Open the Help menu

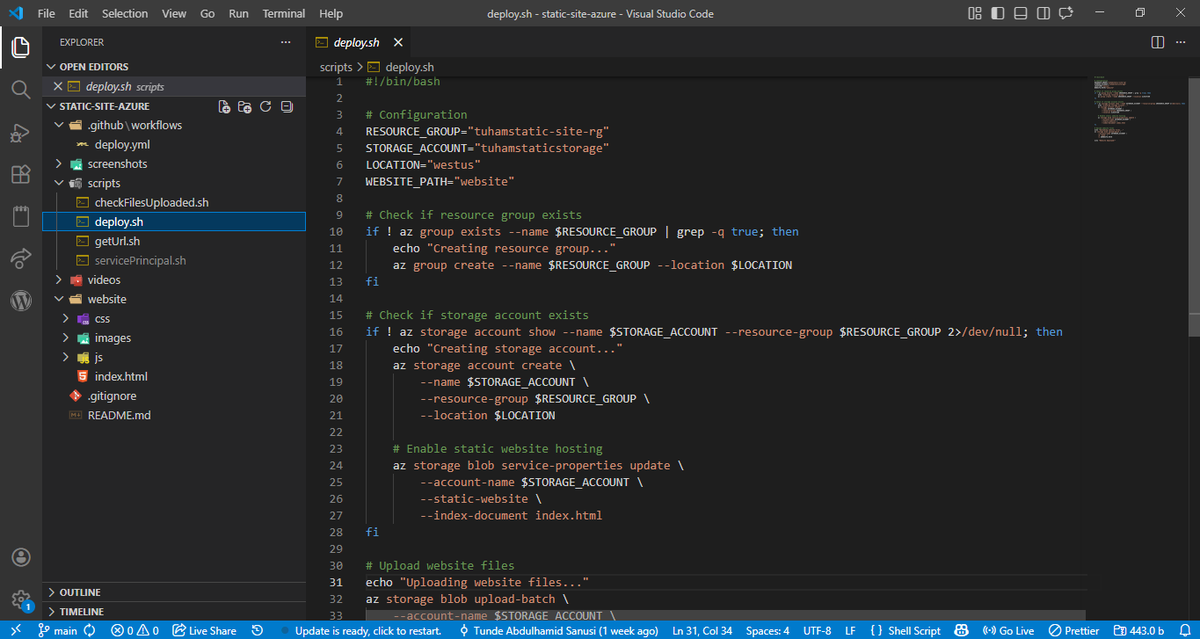[x=331, y=13]
